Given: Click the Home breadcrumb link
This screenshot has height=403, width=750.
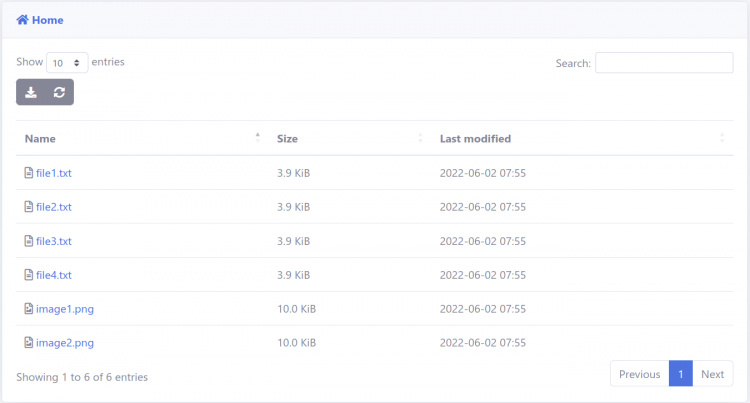Looking at the screenshot, I should [x=47, y=20].
